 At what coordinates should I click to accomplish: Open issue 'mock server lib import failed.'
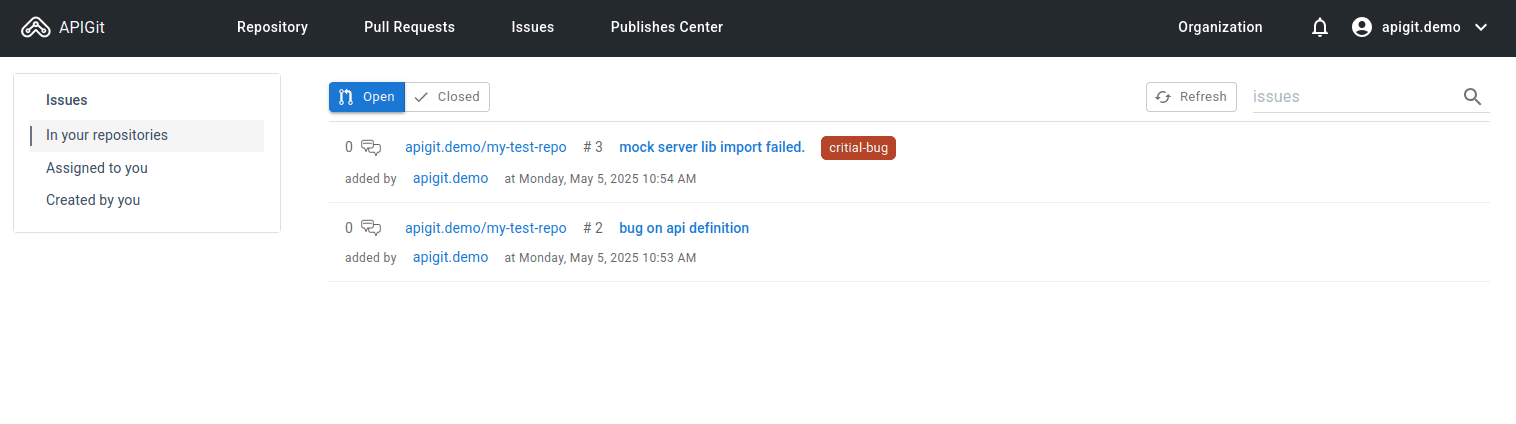click(x=712, y=147)
